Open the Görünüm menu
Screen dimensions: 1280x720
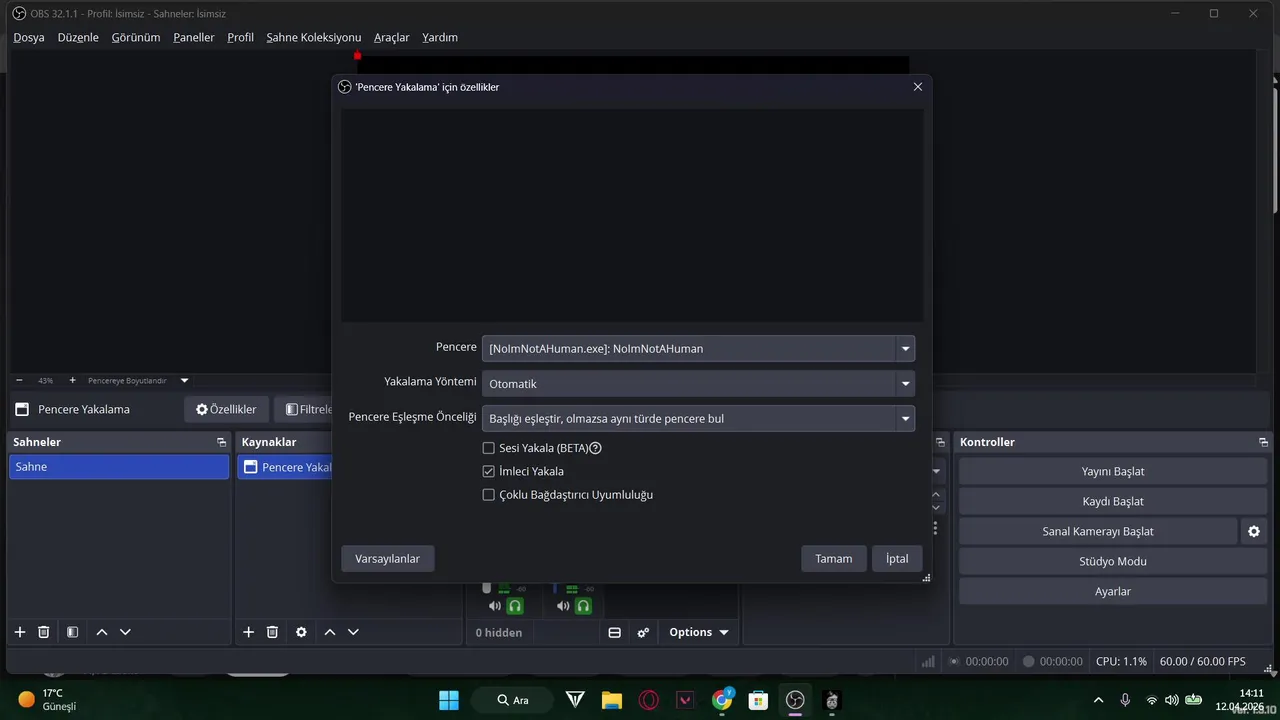coord(136,37)
